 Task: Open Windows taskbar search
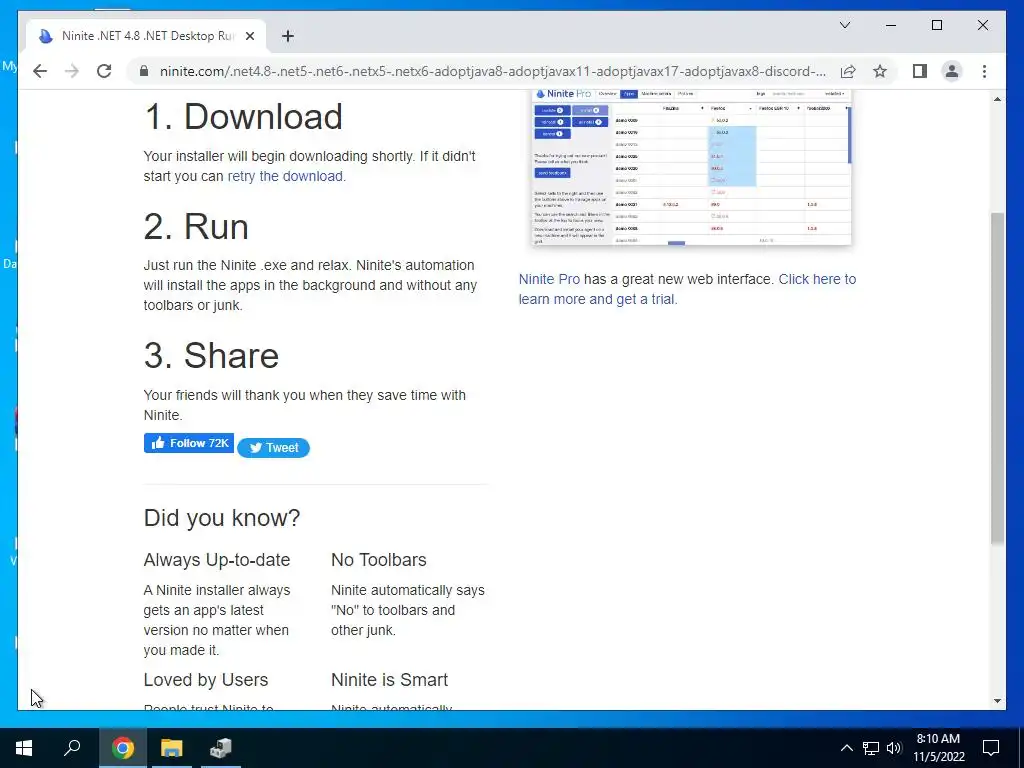pos(72,748)
